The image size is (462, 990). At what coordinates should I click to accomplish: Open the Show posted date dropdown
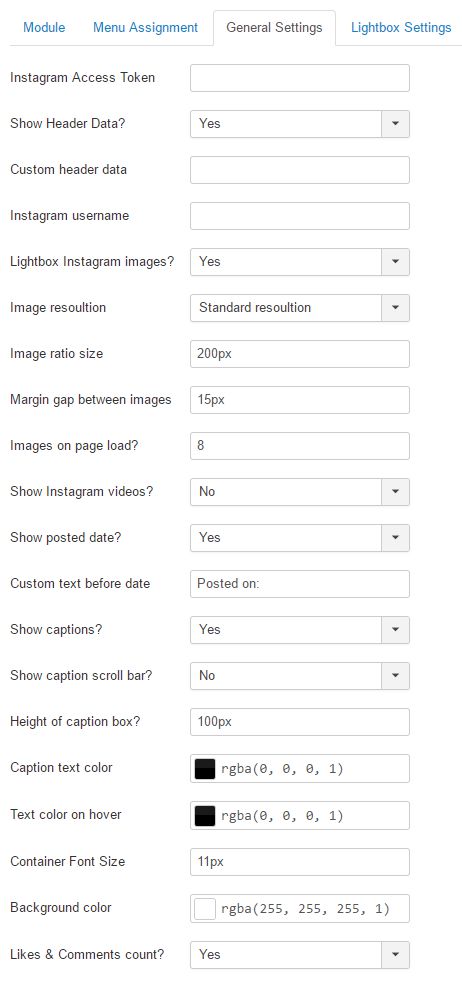click(300, 538)
